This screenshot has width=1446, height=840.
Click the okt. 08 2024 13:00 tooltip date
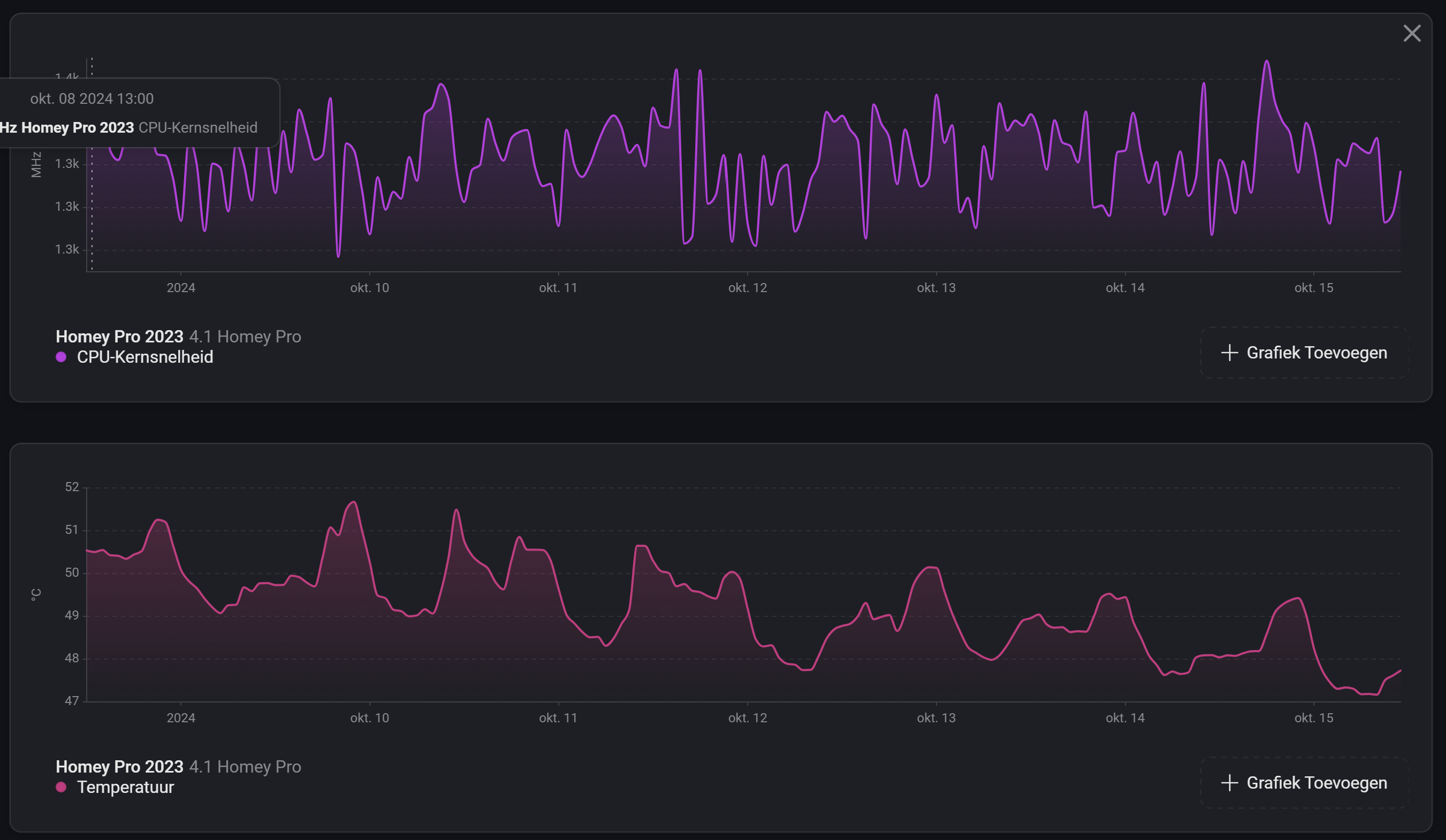[x=92, y=98]
